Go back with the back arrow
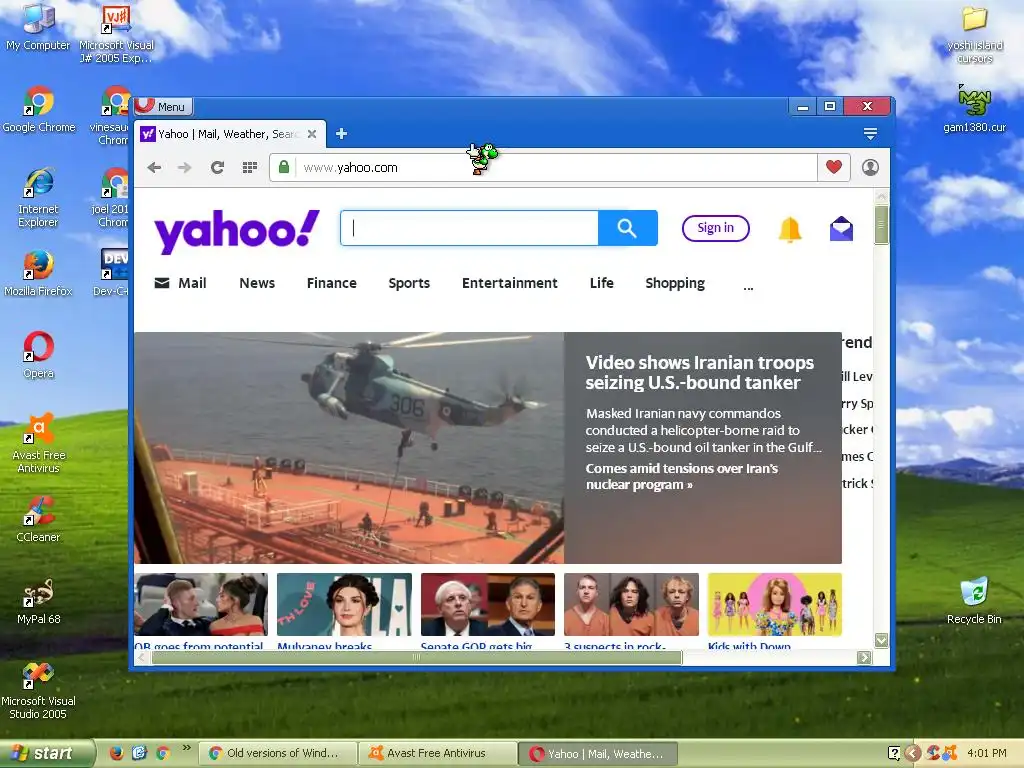The width and height of the screenshot is (1024, 768). pos(154,168)
